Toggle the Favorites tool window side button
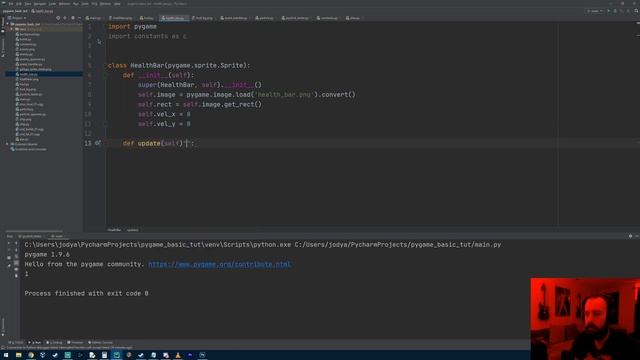Image resolution: width=640 pixels, height=360 pixels. [3, 326]
